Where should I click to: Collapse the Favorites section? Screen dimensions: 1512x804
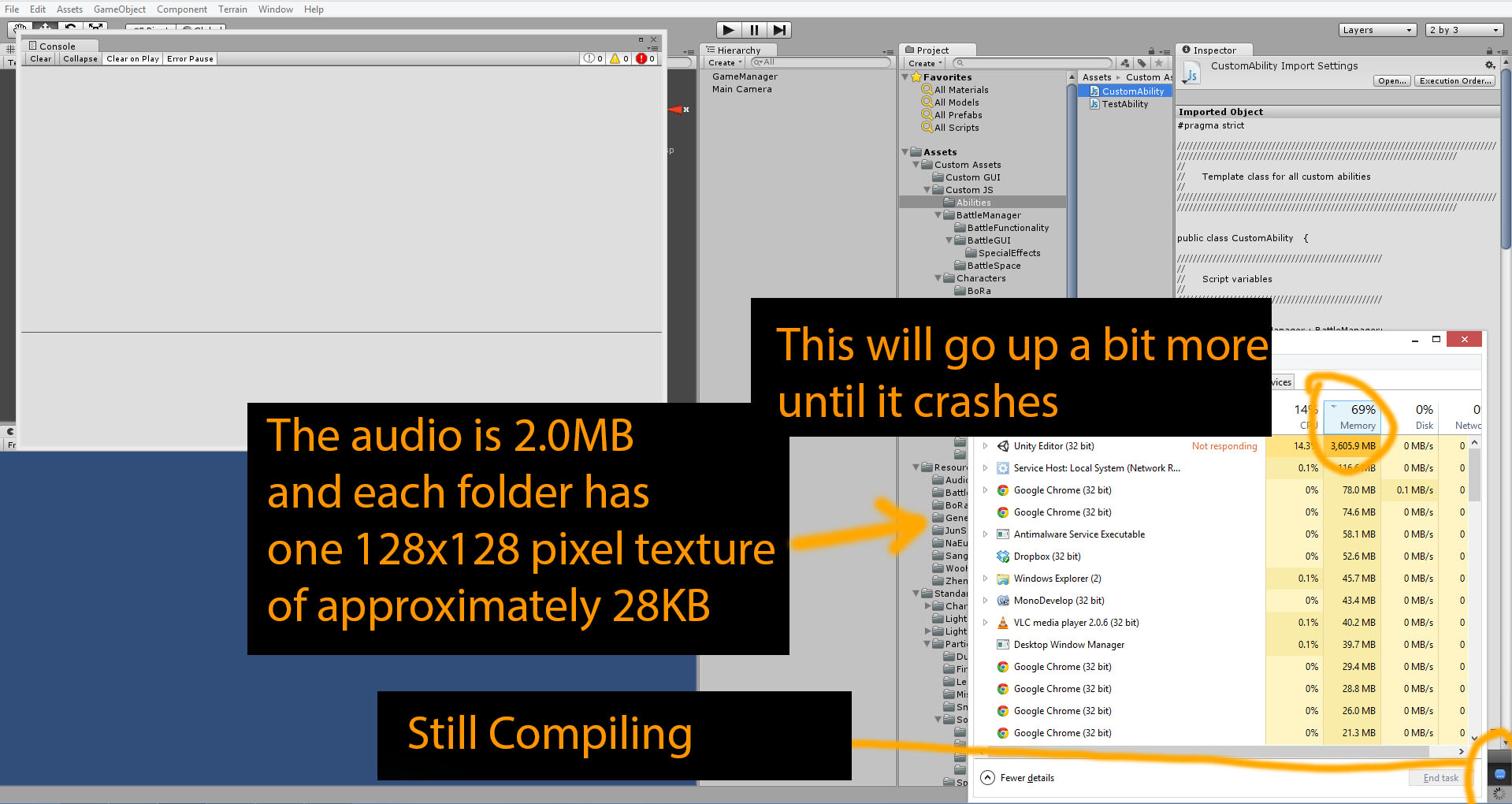[x=905, y=77]
